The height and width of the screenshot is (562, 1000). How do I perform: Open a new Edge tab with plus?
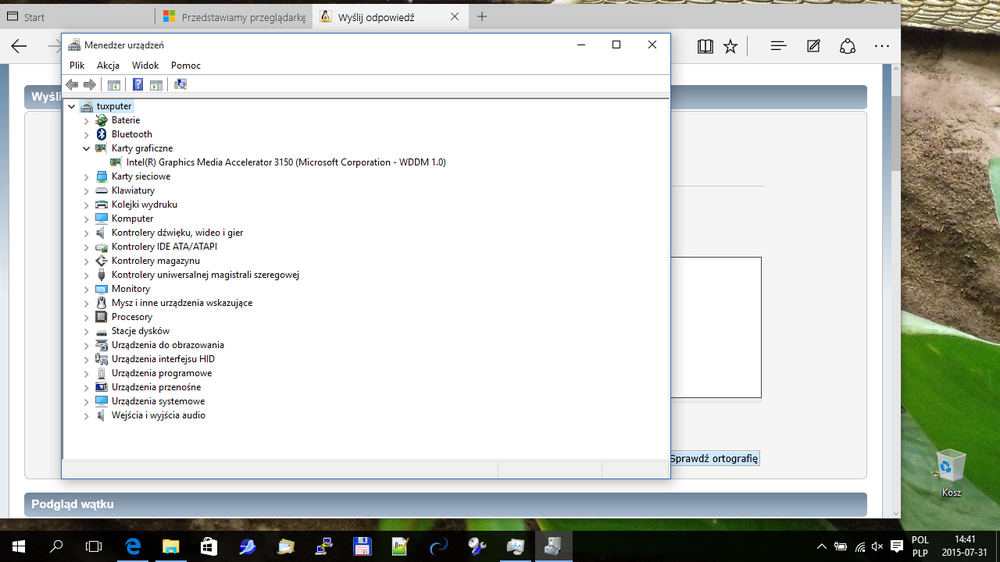point(482,17)
